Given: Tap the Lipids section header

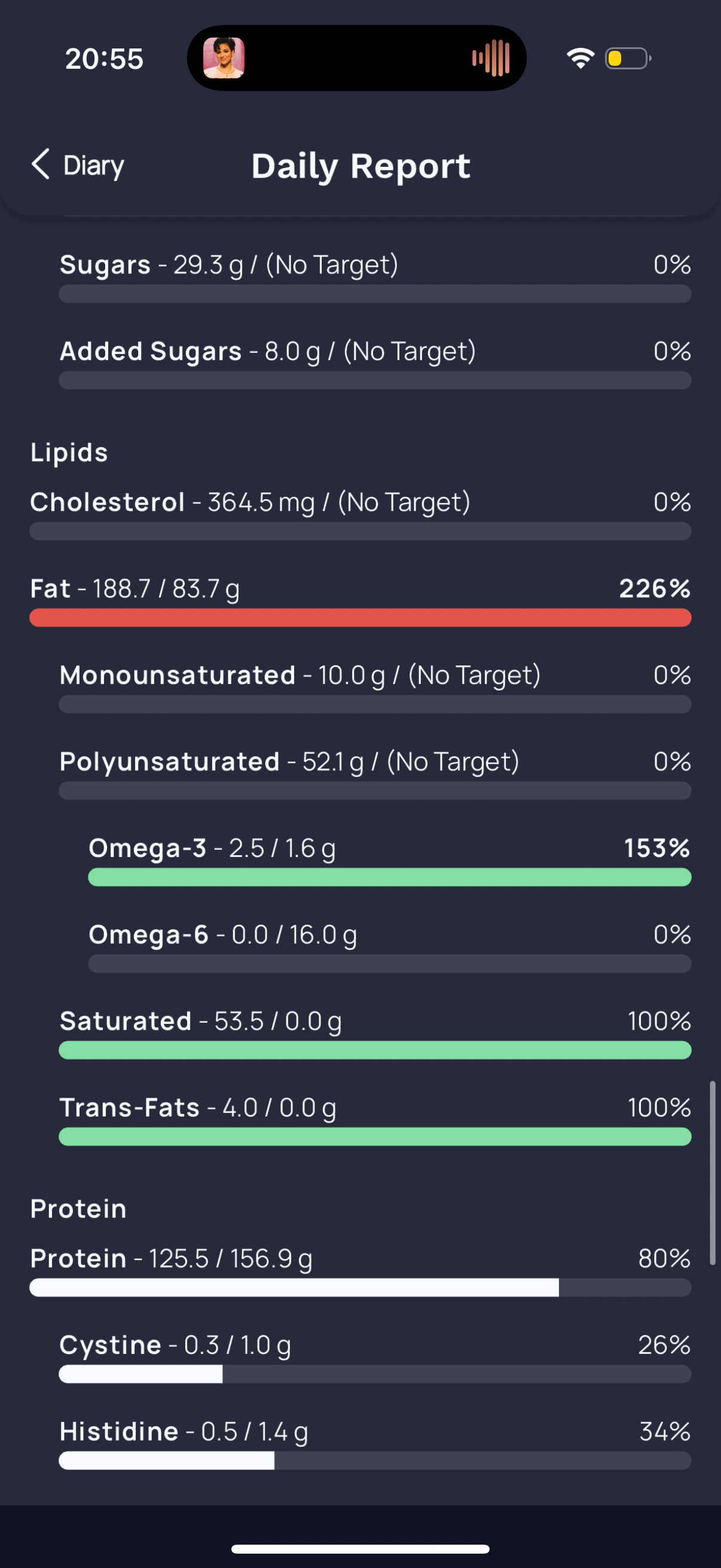Looking at the screenshot, I should pos(69,452).
